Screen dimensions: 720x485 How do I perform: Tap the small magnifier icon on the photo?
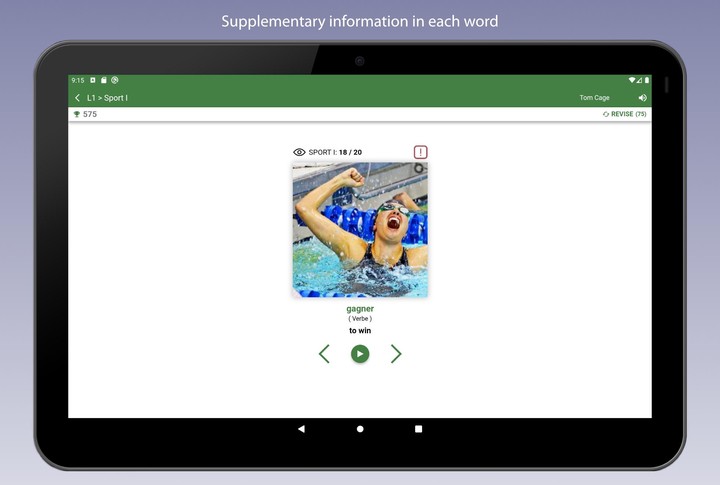[x=419, y=169]
